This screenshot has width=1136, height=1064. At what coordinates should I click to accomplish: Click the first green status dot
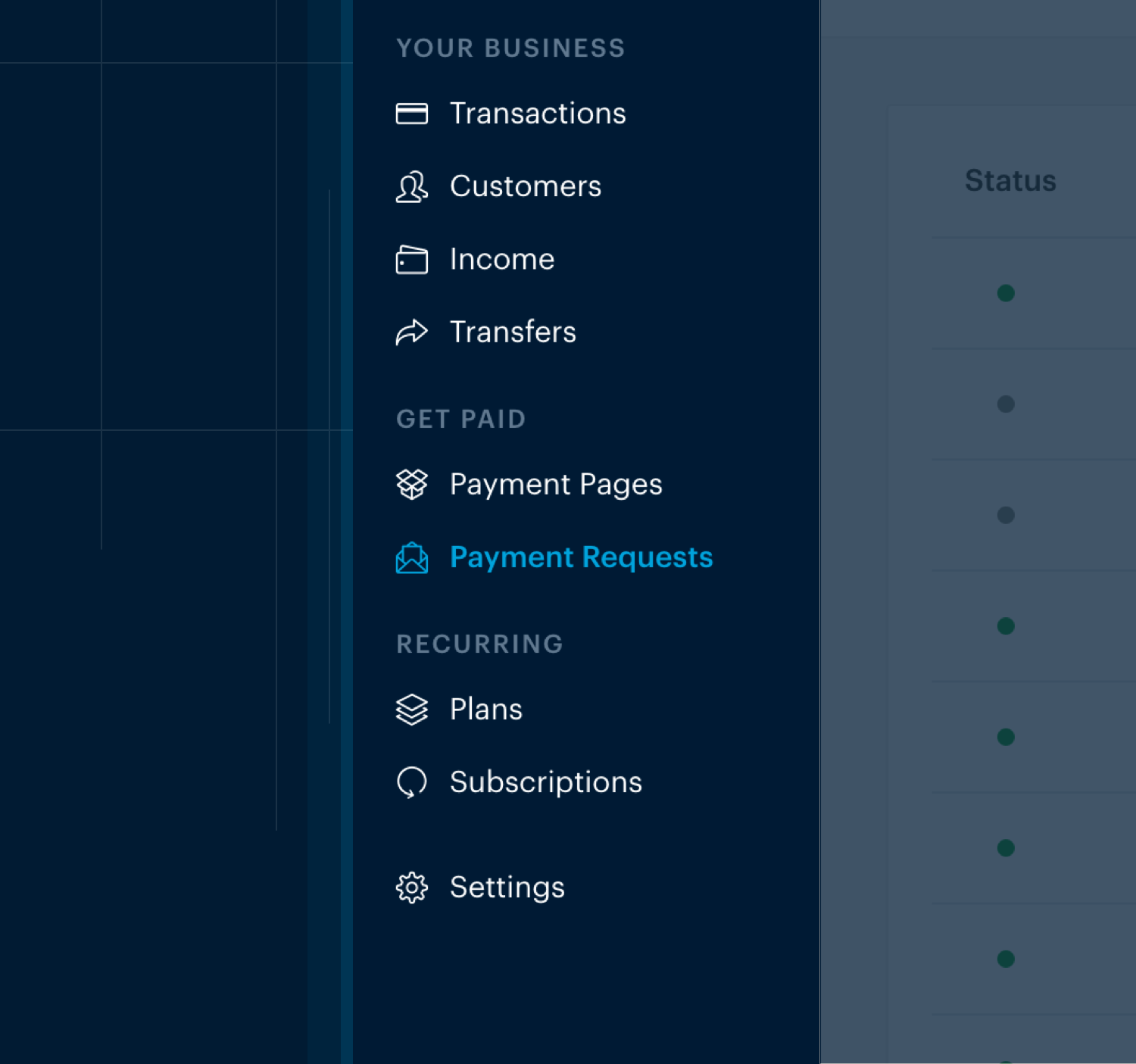[x=1007, y=294]
